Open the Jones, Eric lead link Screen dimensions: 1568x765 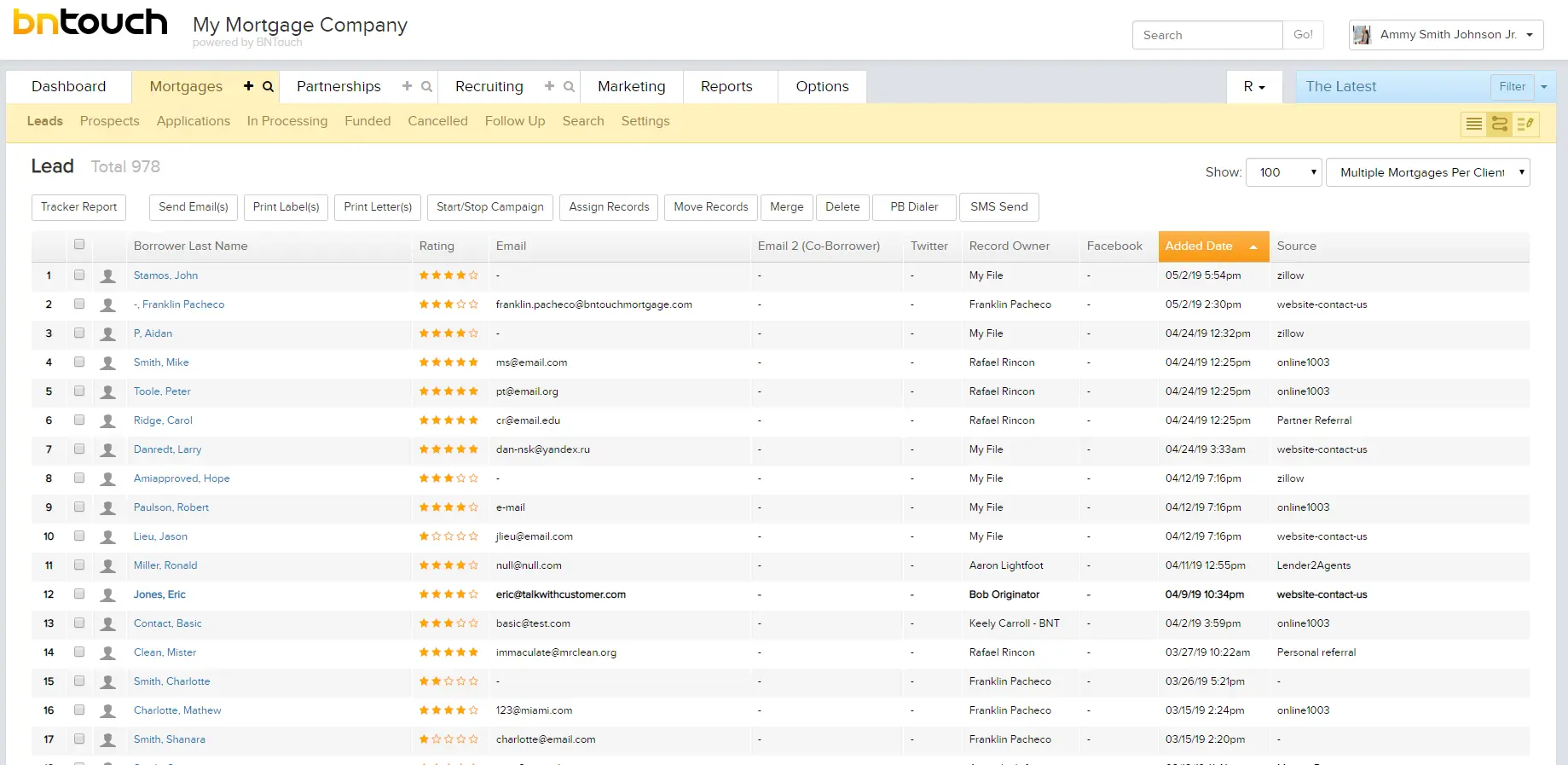point(159,594)
